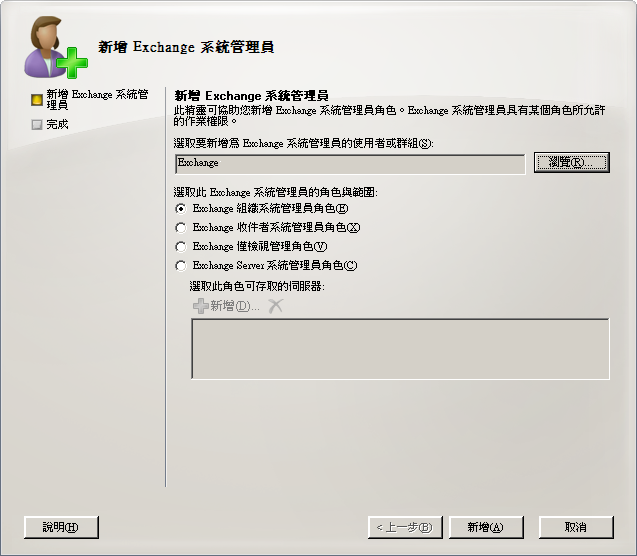Click inside the empty server list box

(x=400, y=349)
